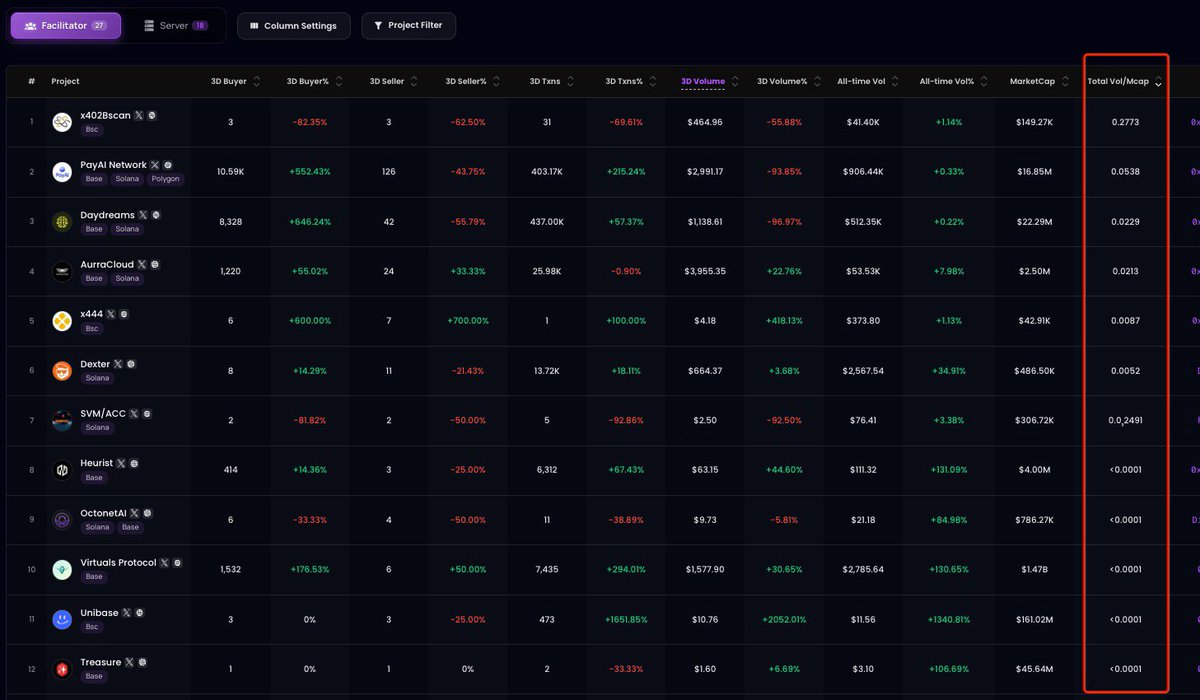The width and height of the screenshot is (1200, 700).
Task: Open Column Settings
Action: pos(294,26)
